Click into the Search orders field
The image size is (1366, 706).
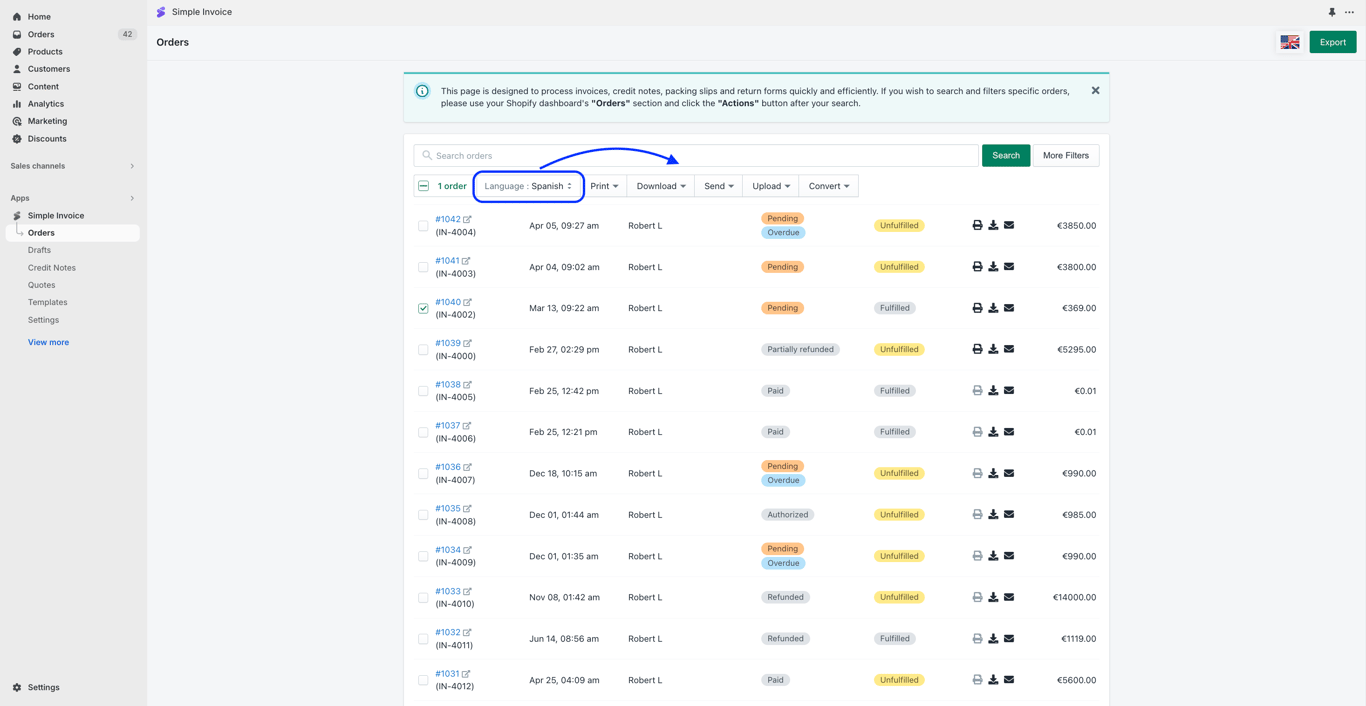click(696, 155)
